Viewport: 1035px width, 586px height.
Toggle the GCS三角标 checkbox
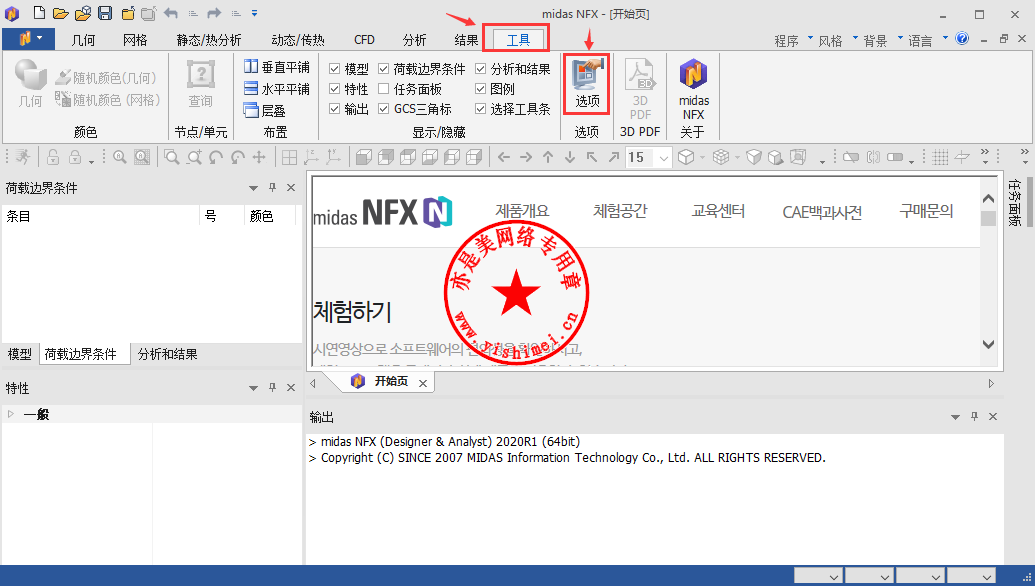[x=384, y=109]
